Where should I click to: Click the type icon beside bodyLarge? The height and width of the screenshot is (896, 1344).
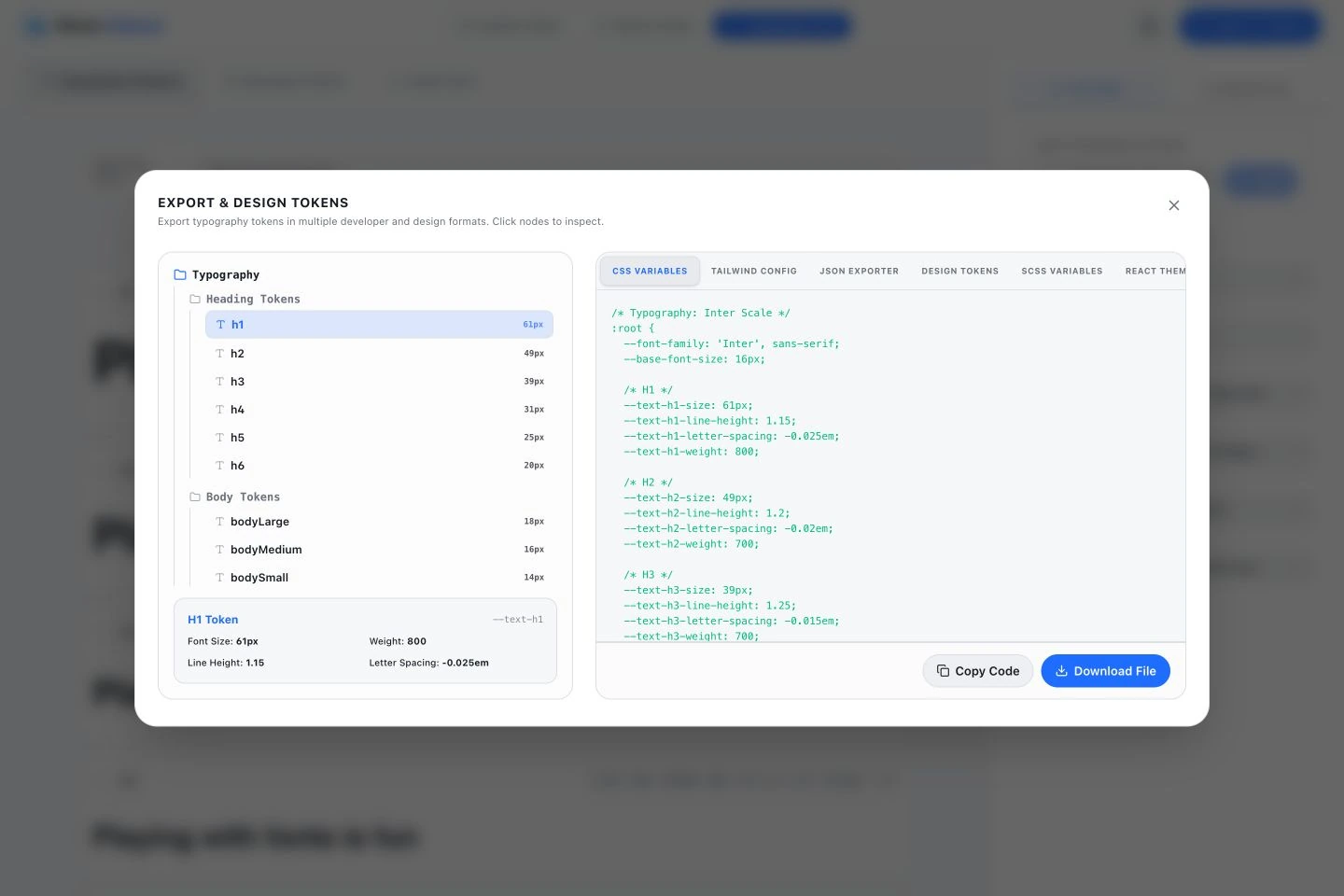pyautogui.click(x=220, y=522)
